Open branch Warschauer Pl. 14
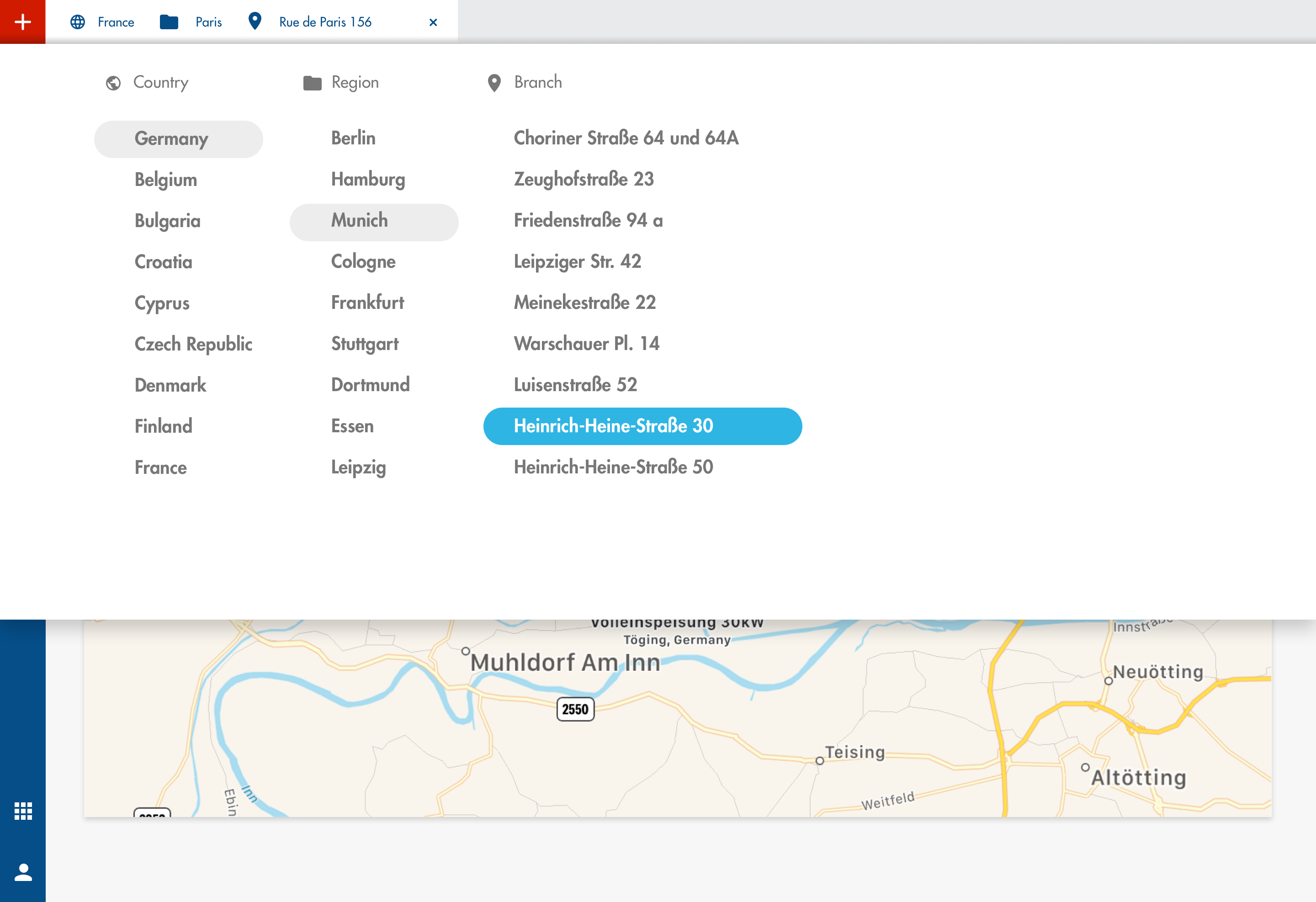Image resolution: width=1316 pixels, height=902 pixels. point(587,344)
